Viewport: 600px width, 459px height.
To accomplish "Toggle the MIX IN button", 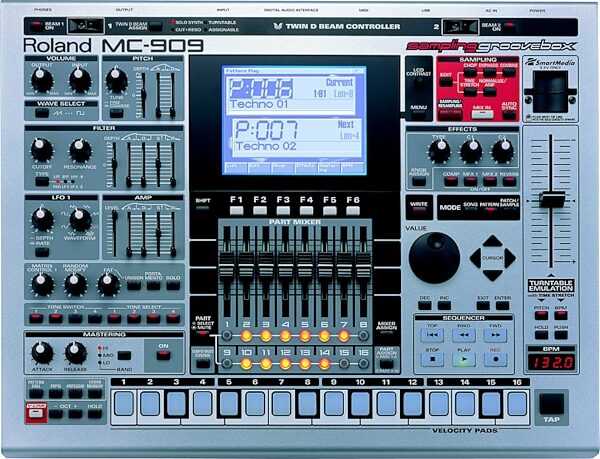I will [482, 114].
